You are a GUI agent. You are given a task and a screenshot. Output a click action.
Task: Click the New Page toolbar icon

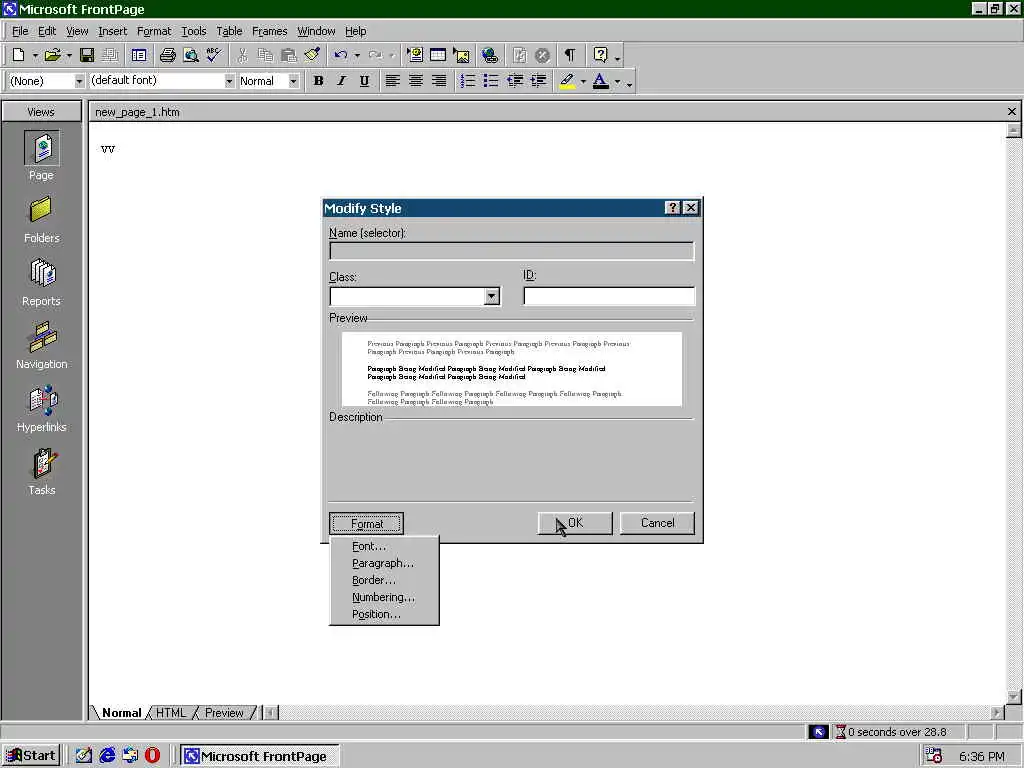[x=19, y=56]
